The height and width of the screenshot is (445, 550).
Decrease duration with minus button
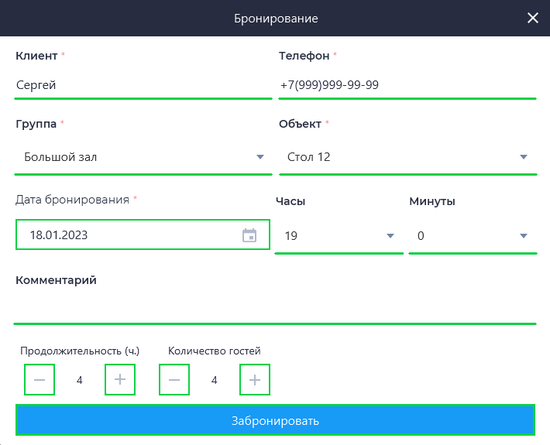[39, 380]
